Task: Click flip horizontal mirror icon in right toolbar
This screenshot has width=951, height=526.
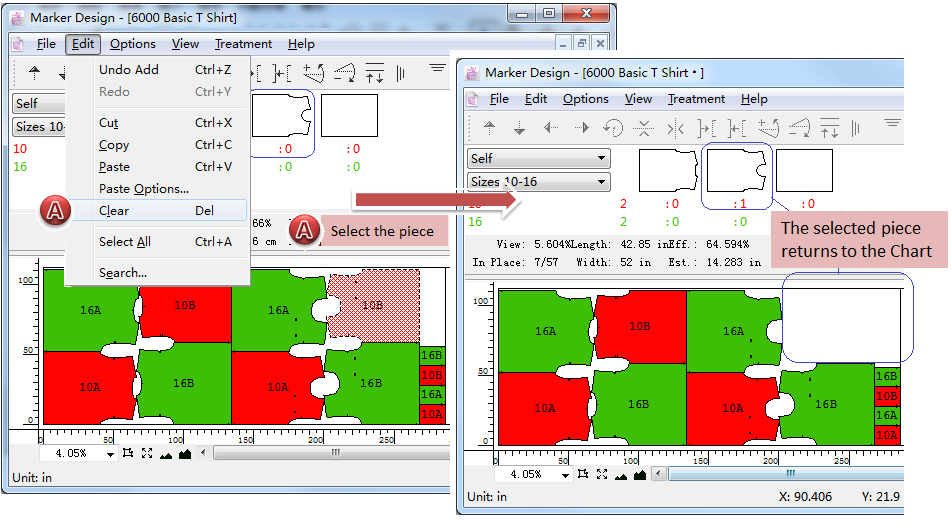Action: pos(675,128)
